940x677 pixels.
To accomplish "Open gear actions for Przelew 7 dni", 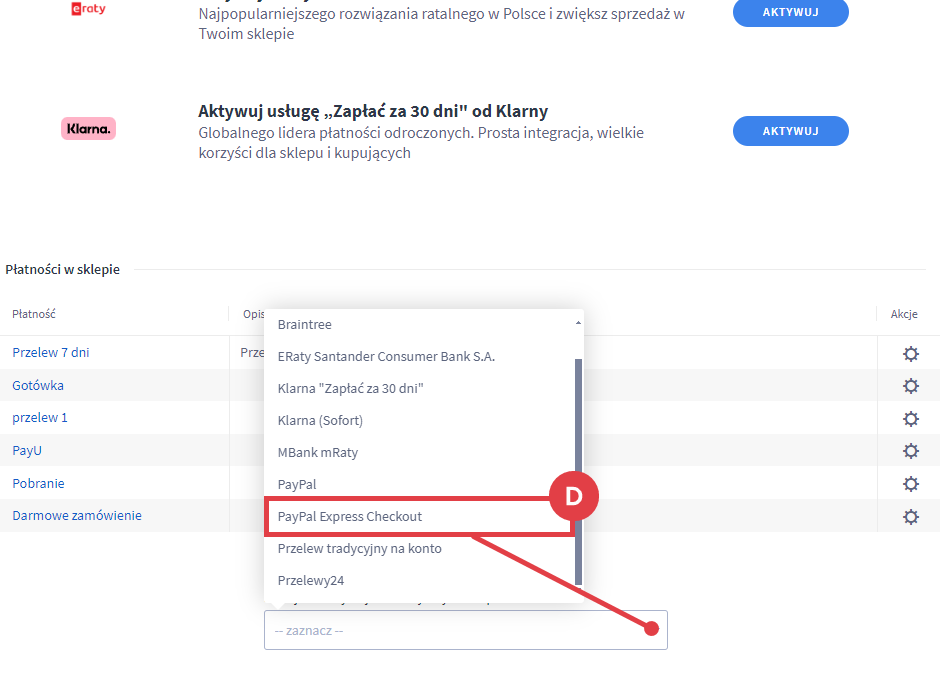I will (x=911, y=354).
